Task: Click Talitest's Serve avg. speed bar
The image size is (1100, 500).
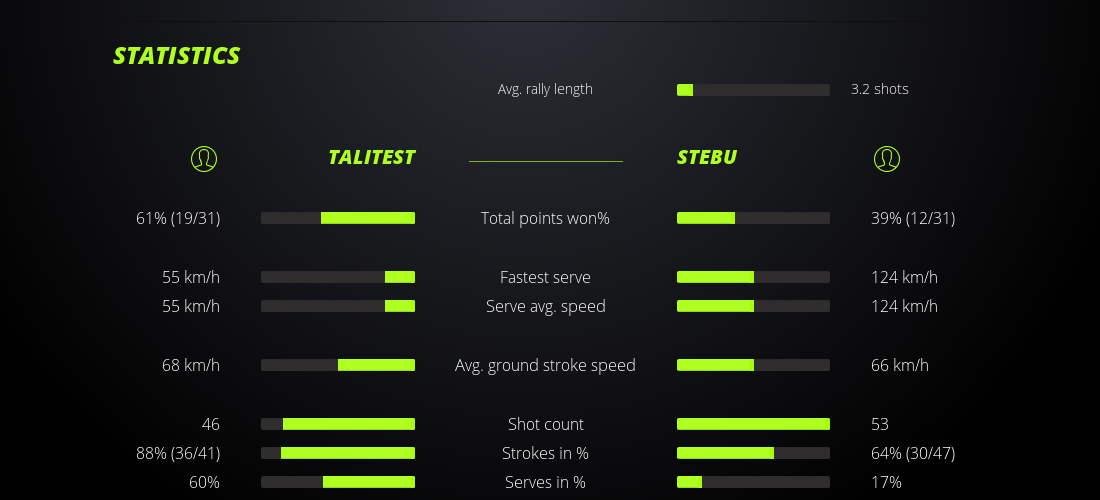Action: (x=338, y=306)
